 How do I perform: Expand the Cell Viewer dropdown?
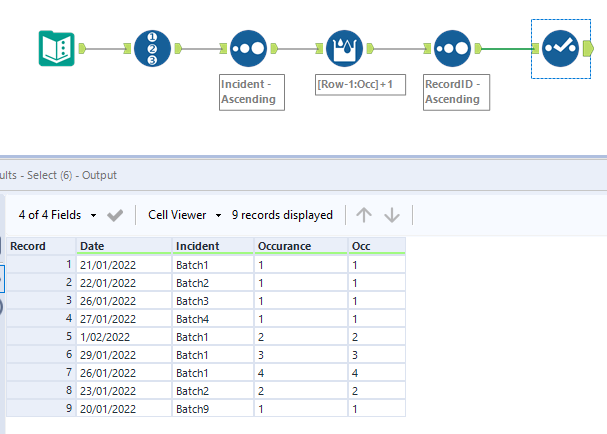184,215
